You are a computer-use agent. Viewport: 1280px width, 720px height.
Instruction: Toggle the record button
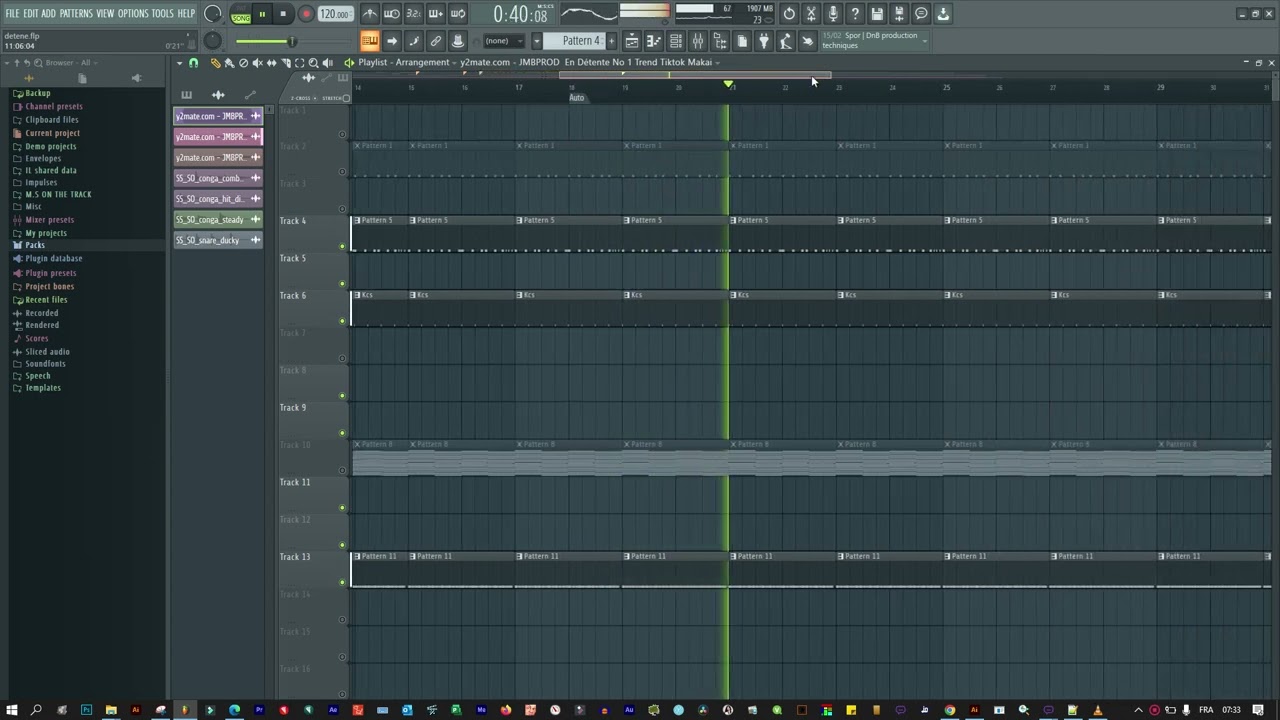click(306, 14)
